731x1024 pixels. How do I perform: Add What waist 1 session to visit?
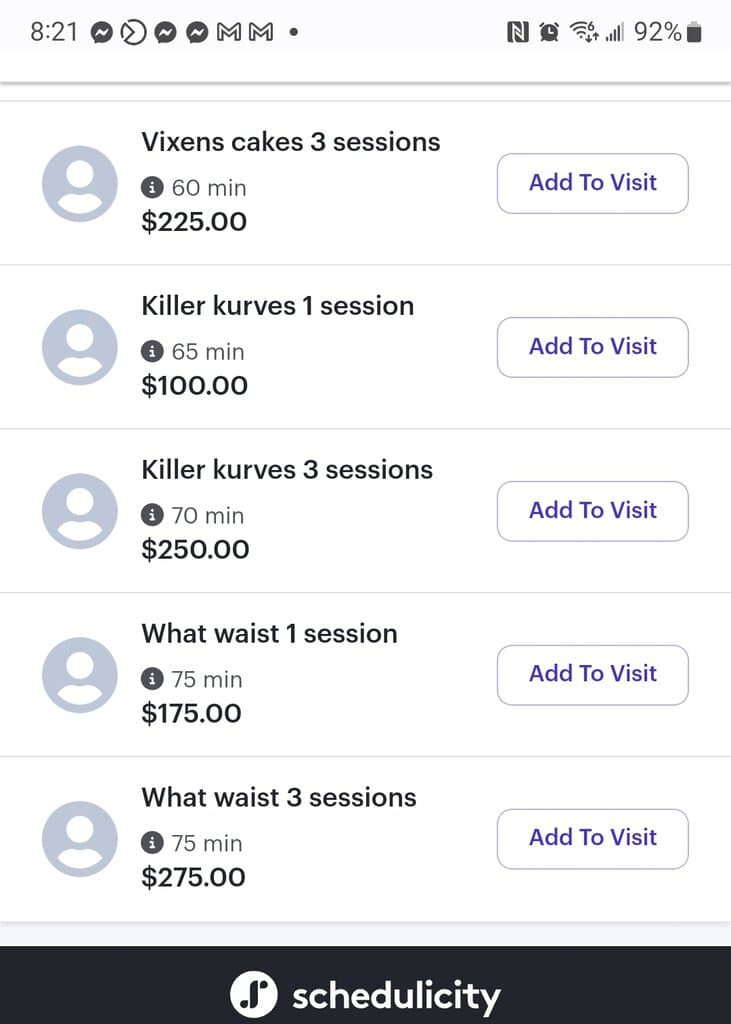point(592,675)
